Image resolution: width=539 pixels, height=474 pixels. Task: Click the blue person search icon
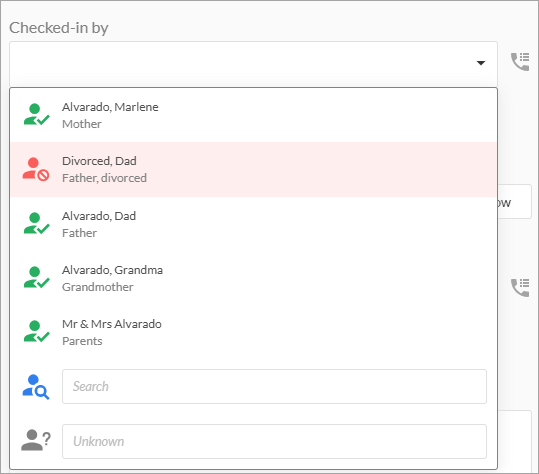coord(36,387)
